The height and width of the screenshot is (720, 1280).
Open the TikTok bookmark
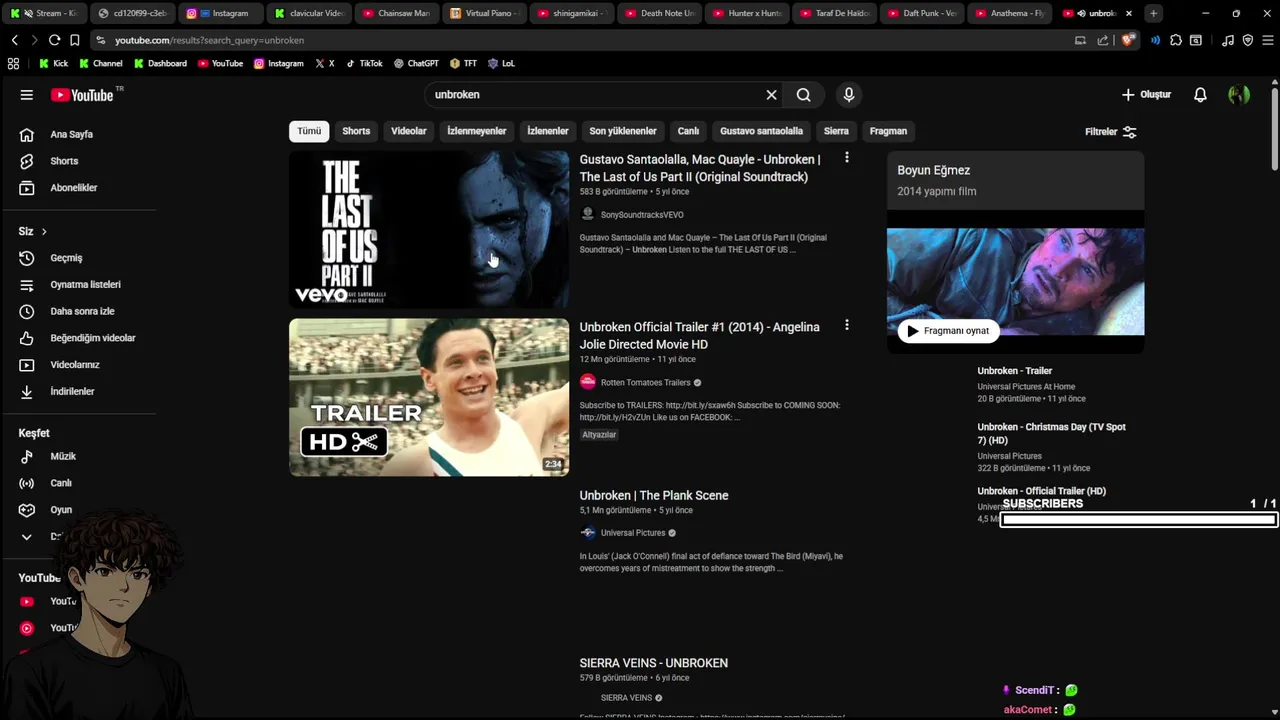[x=364, y=63]
